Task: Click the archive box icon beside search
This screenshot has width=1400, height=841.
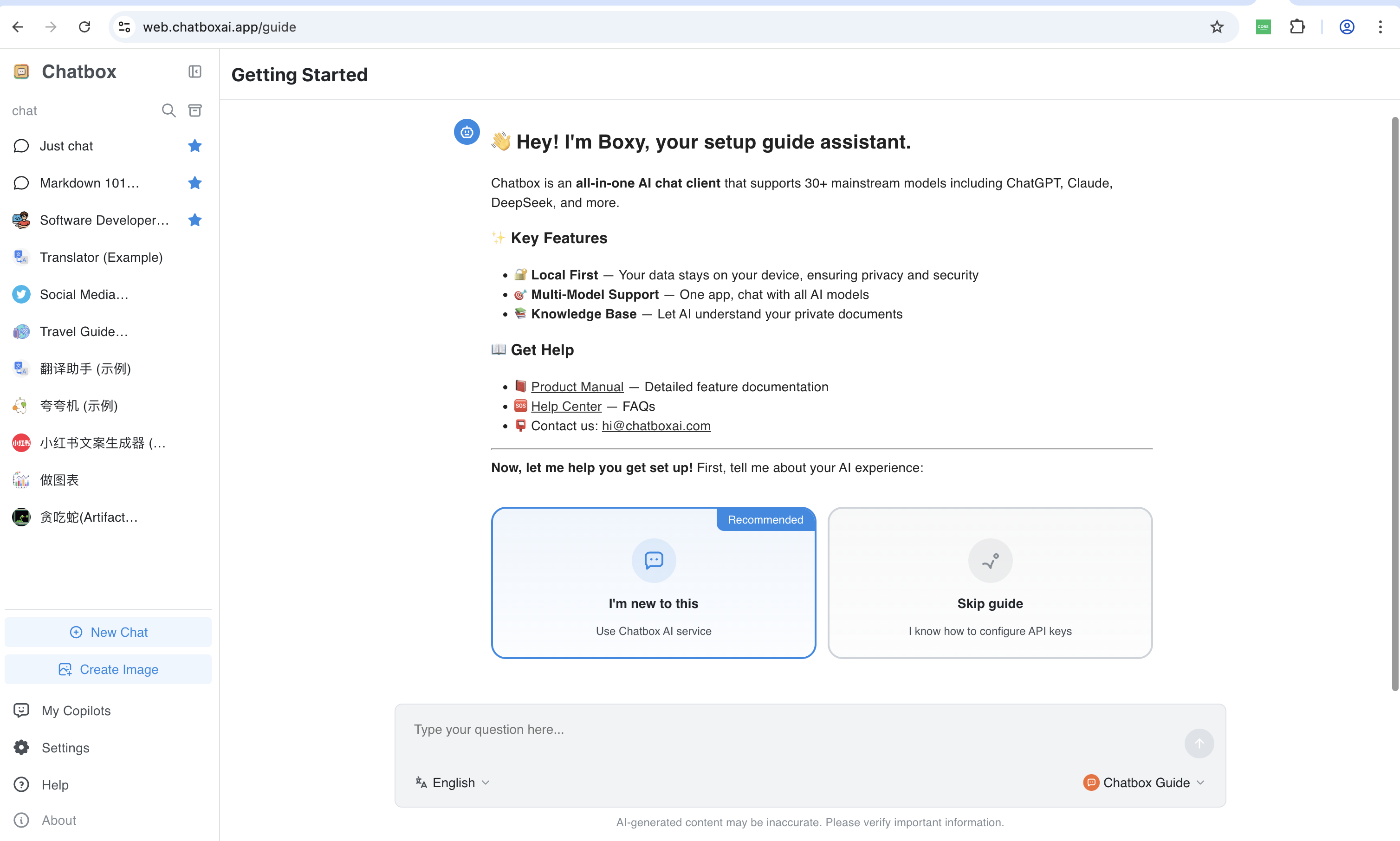Action: pyautogui.click(x=194, y=110)
